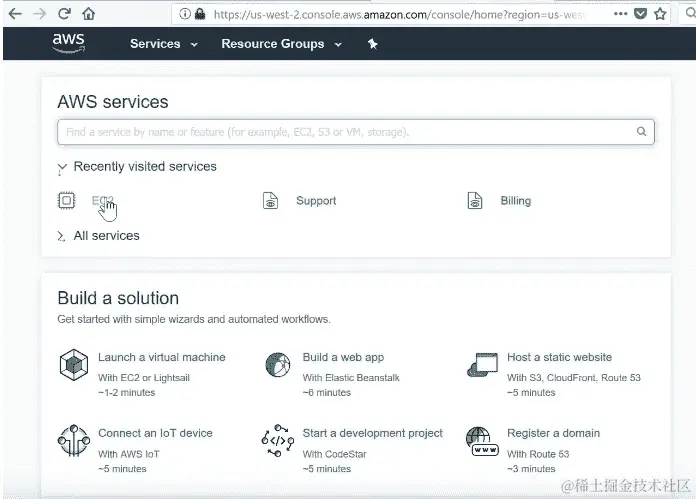Click the Billing document icon
The image size is (696, 499).
[475, 201]
